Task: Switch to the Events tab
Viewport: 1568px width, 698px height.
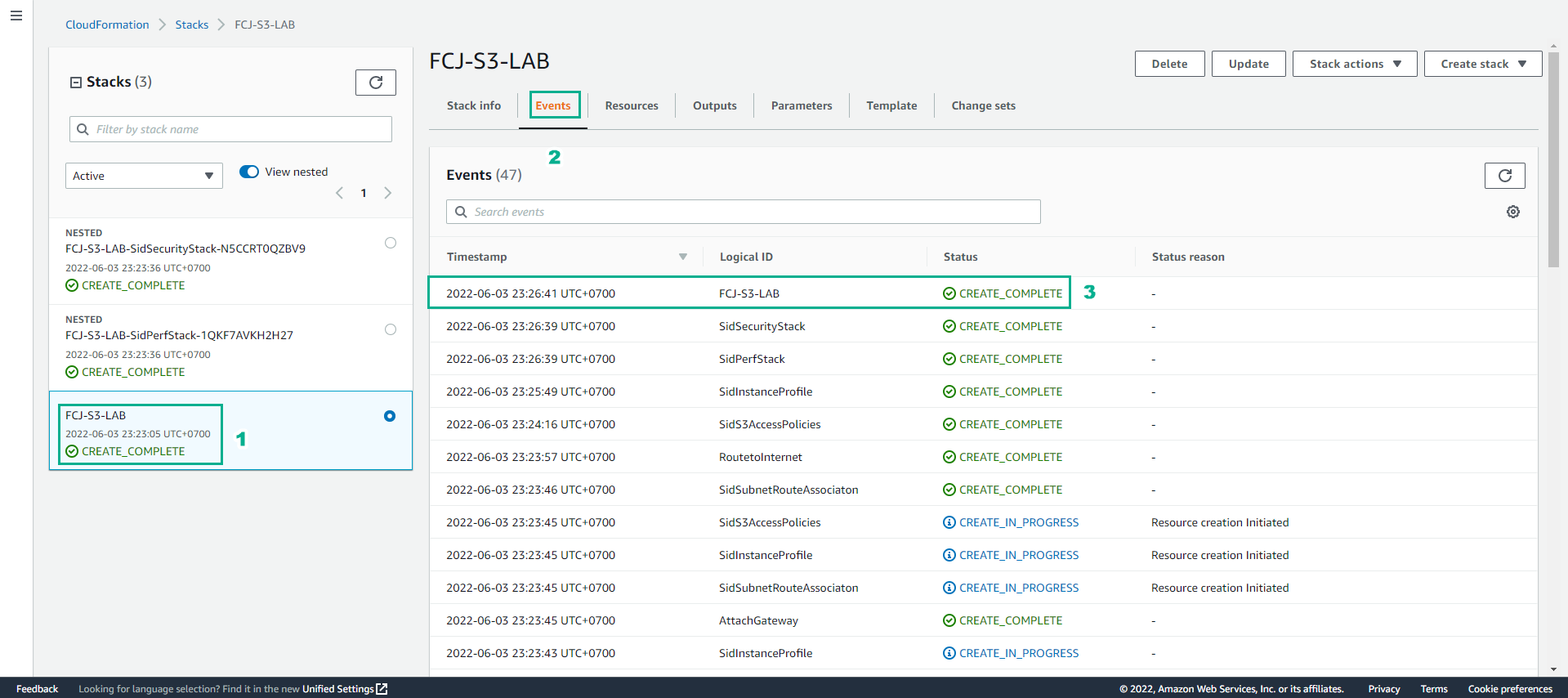Action: click(x=553, y=105)
